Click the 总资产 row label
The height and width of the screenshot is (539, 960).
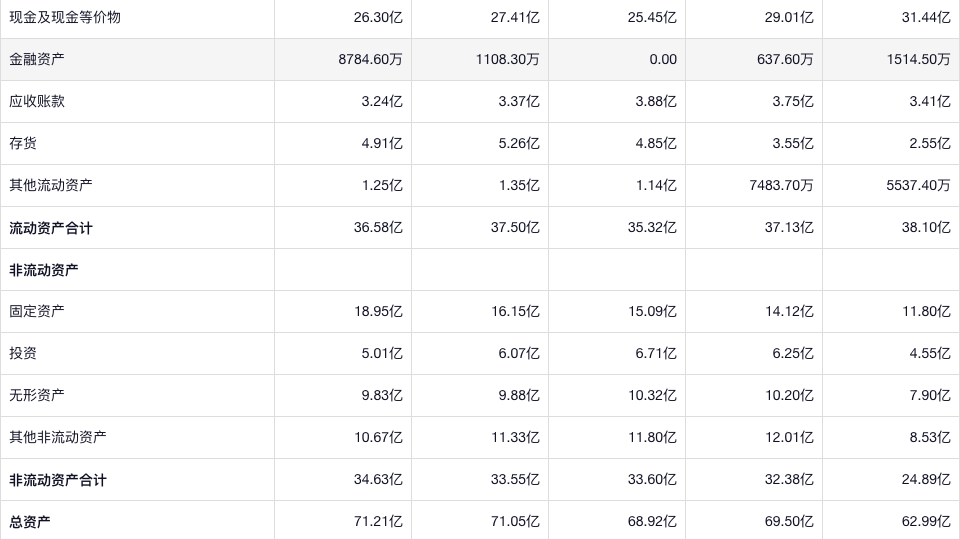point(30,522)
